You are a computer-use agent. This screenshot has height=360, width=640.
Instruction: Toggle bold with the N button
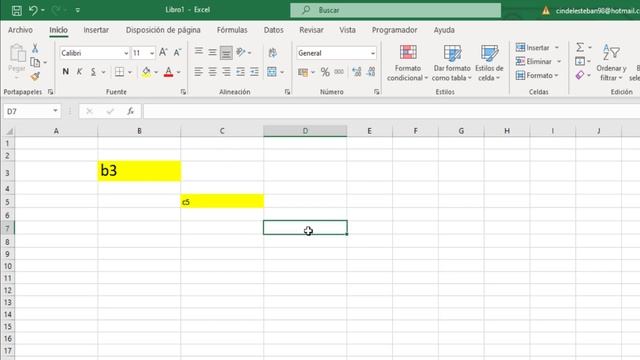[66, 72]
